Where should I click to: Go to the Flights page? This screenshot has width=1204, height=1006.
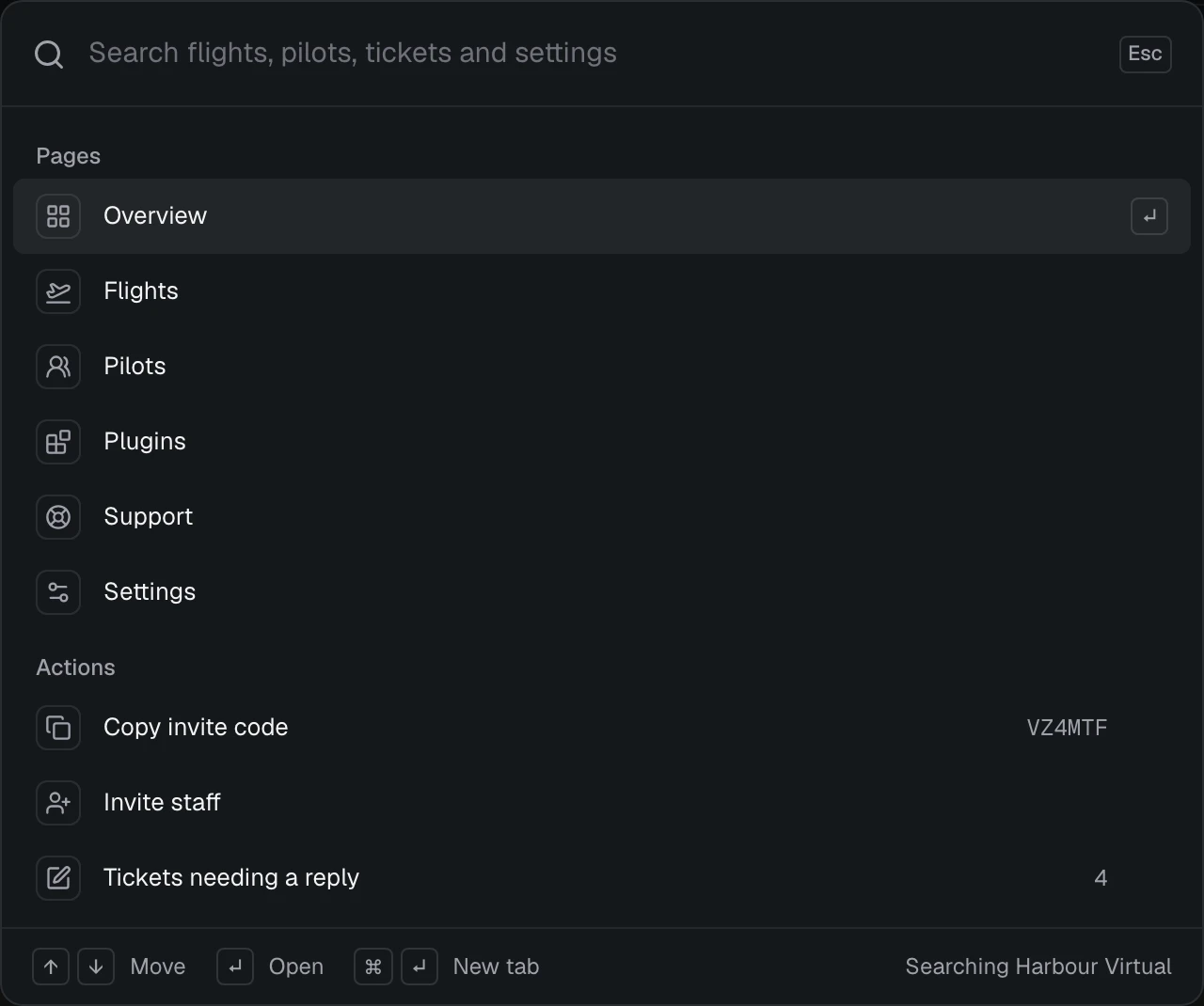point(602,291)
